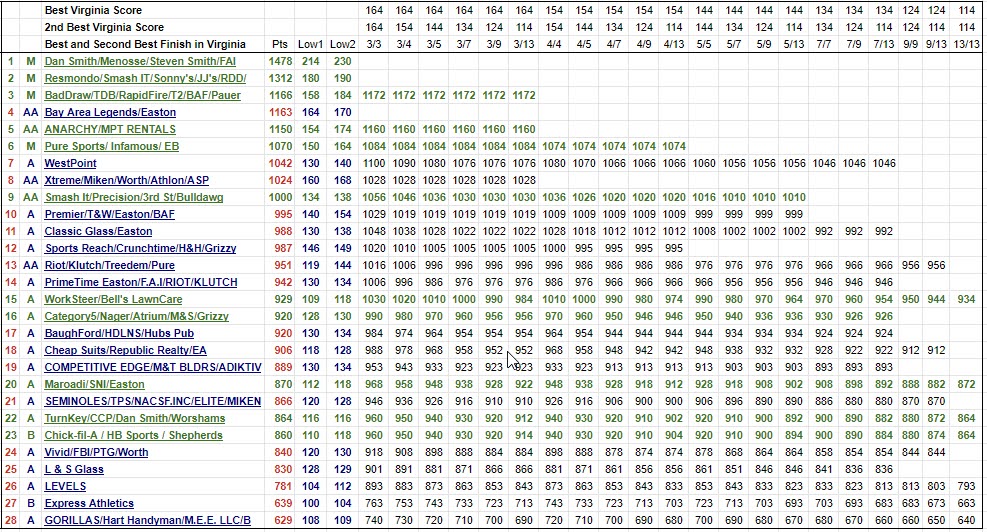Select the Low1 column header

310,44
